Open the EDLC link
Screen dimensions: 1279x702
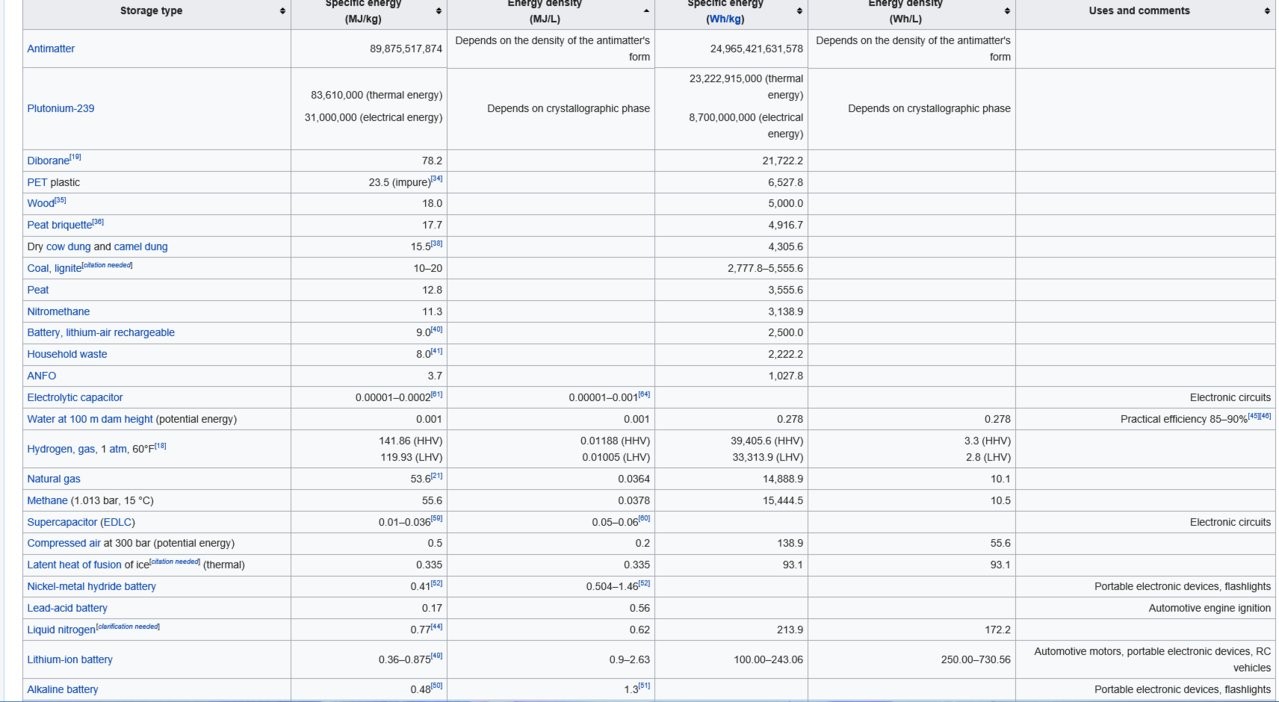(x=117, y=522)
